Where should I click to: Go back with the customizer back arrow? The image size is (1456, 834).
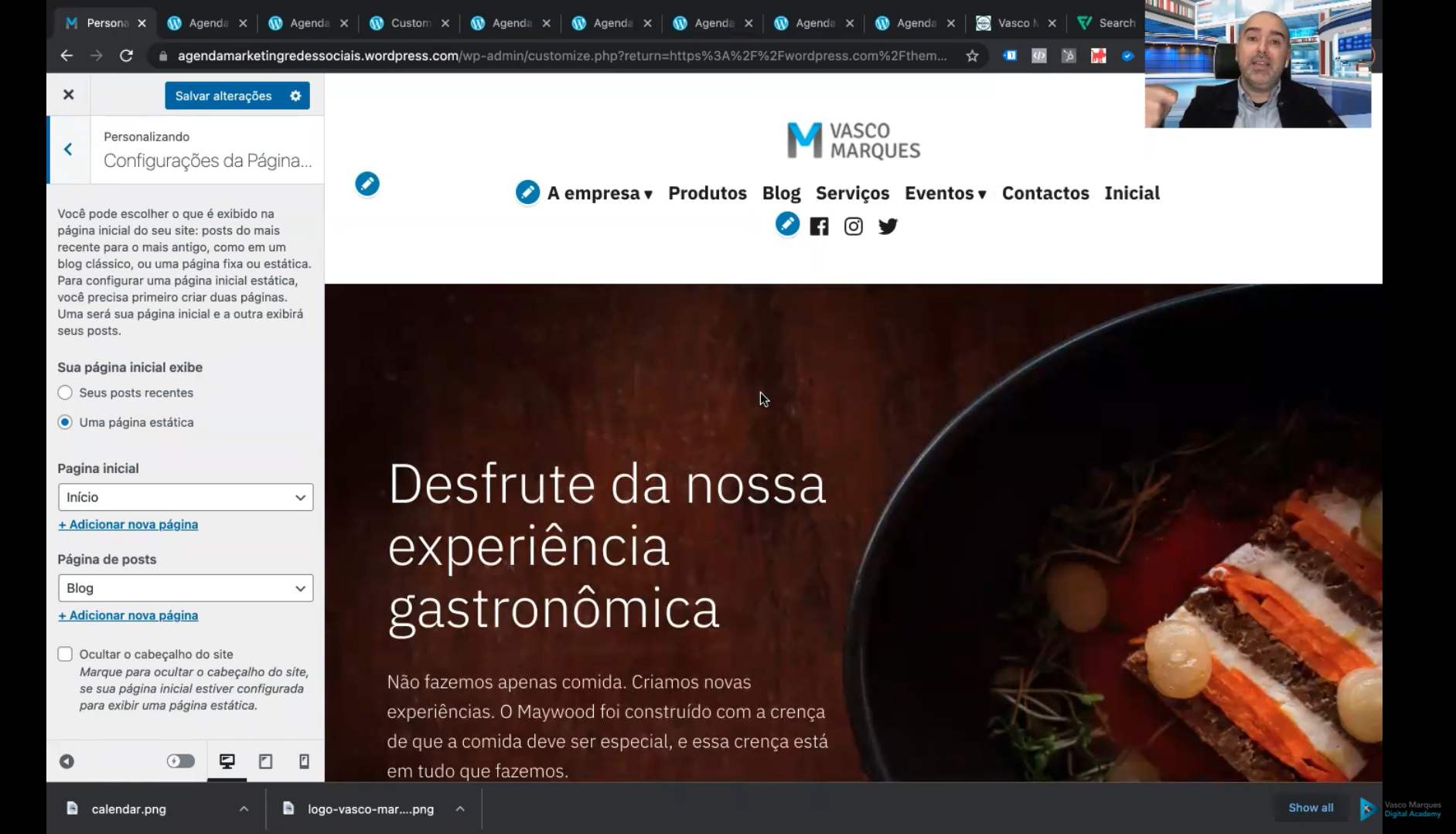click(x=69, y=150)
